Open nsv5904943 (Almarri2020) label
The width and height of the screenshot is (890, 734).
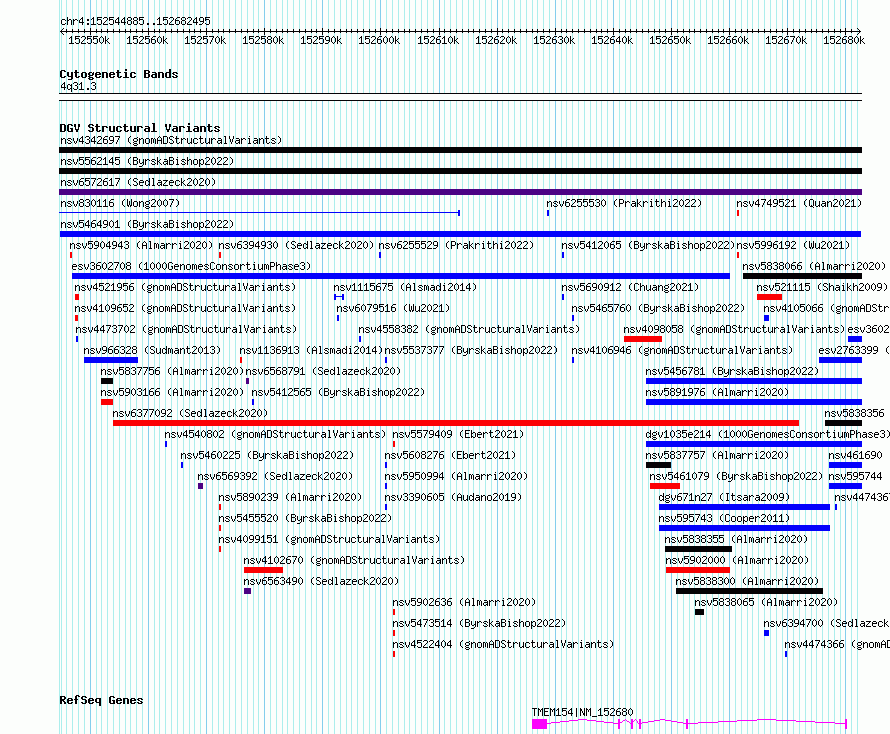[x=141, y=245]
